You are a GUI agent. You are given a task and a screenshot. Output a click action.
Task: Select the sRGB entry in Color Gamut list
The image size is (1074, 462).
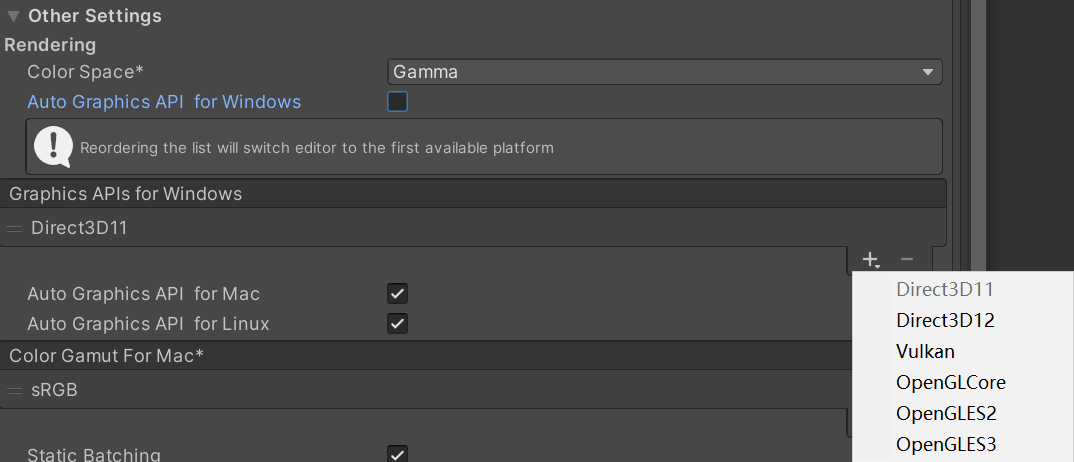(423, 390)
